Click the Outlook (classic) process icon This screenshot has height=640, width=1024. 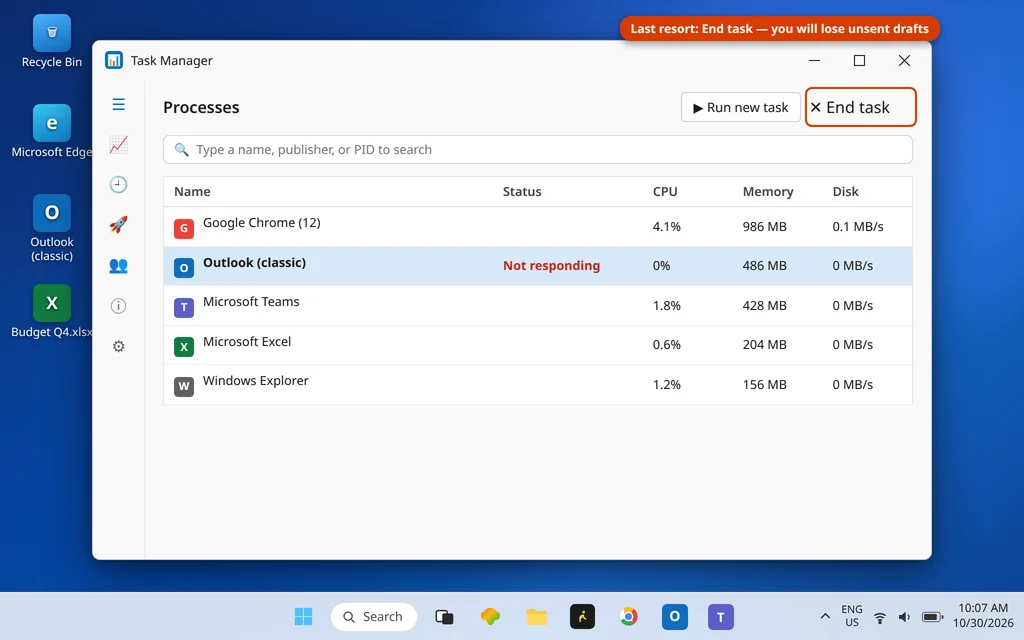(x=184, y=268)
